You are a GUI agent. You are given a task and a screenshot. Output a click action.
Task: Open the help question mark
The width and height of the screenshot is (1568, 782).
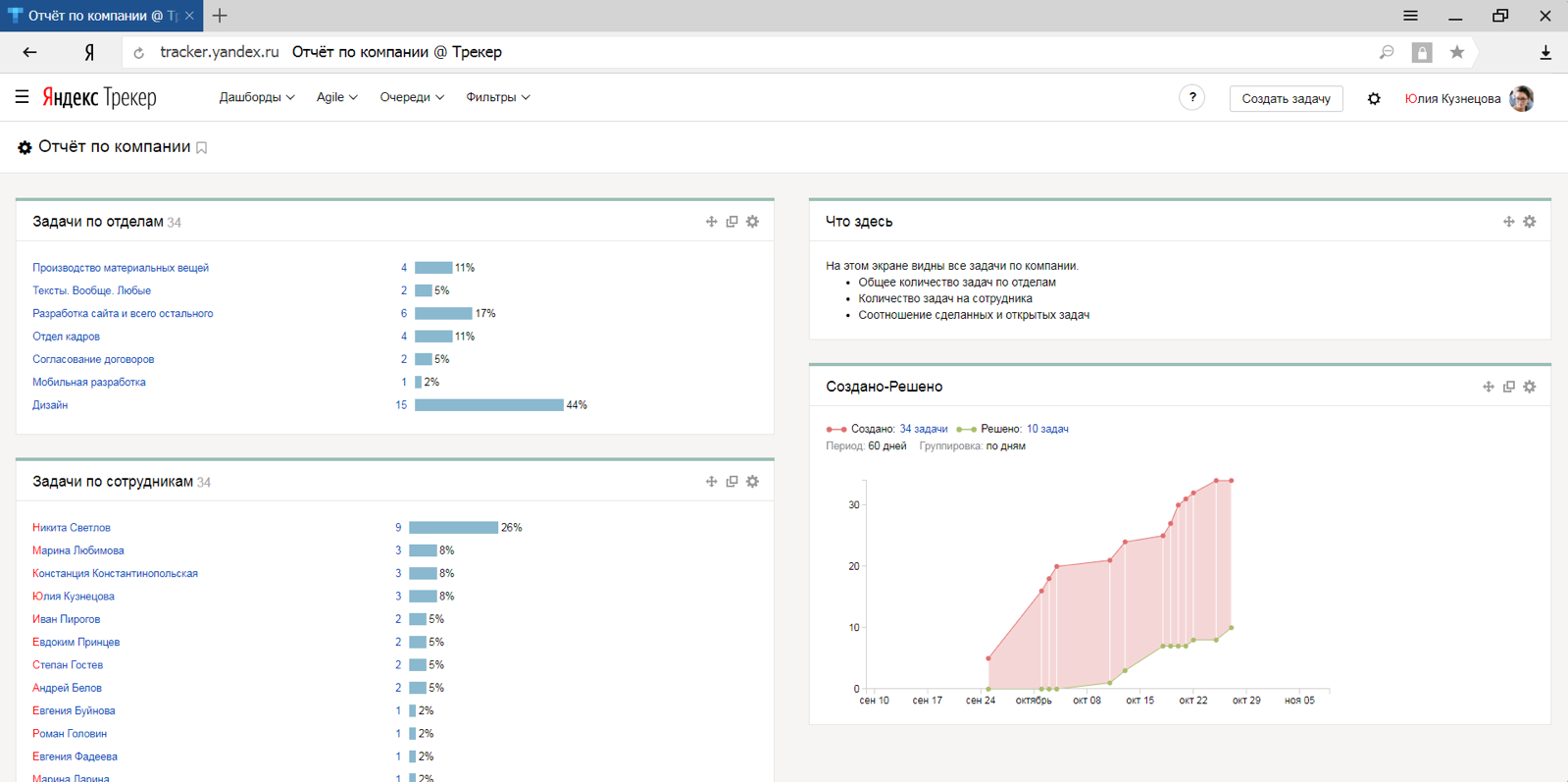click(x=1191, y=97)
